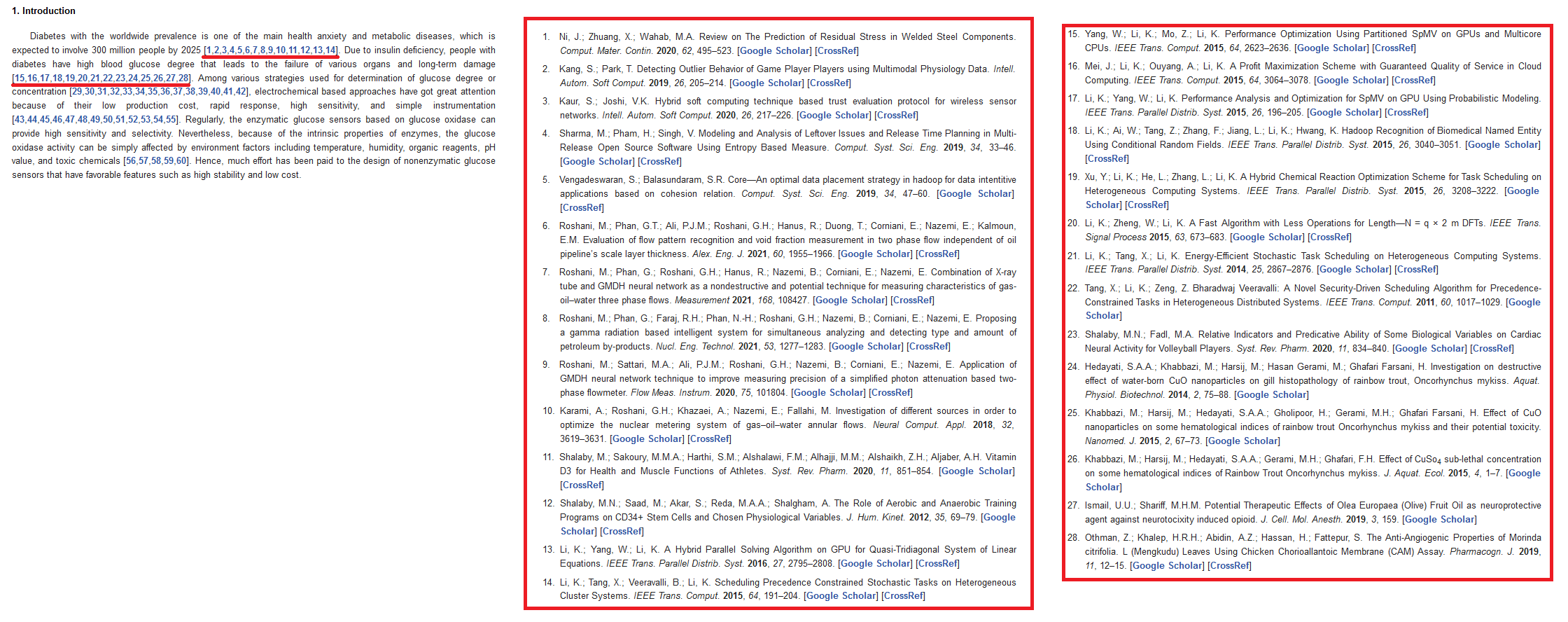Open Google Scholar for reference 15 Yang
The image size is (1568, 622).
[1331, 48]
